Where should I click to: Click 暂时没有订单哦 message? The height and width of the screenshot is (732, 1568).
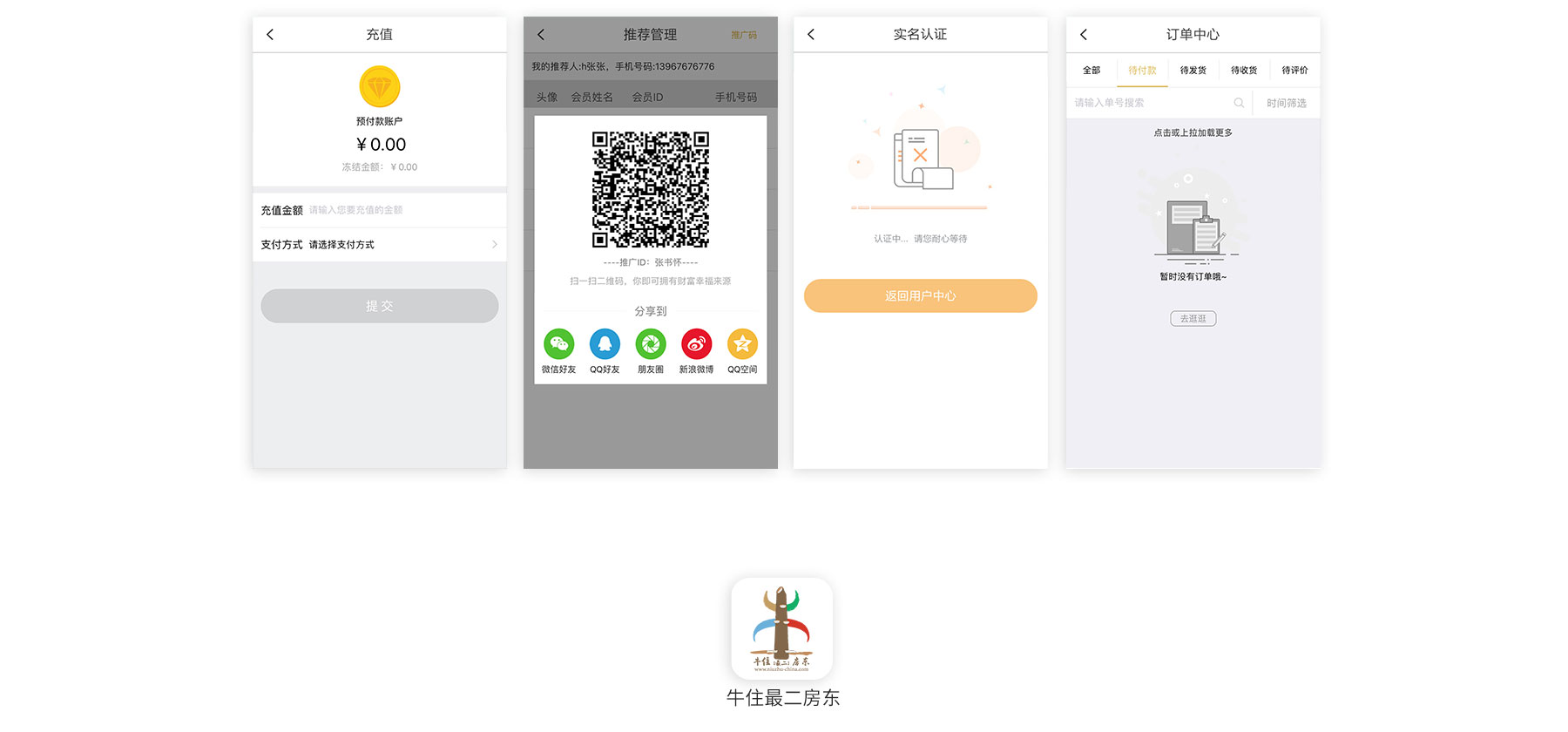(x=1193, y=277)
